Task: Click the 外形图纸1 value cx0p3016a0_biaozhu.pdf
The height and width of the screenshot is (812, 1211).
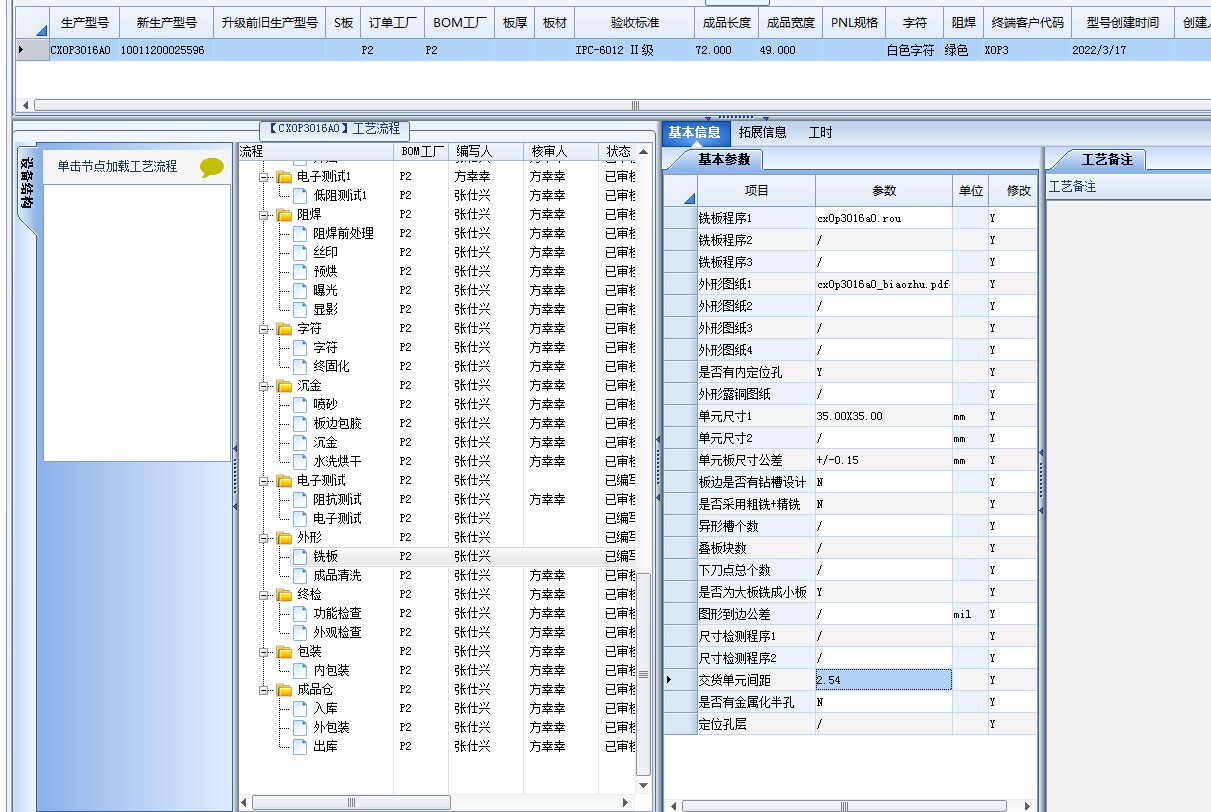Action: pos(884,284)
